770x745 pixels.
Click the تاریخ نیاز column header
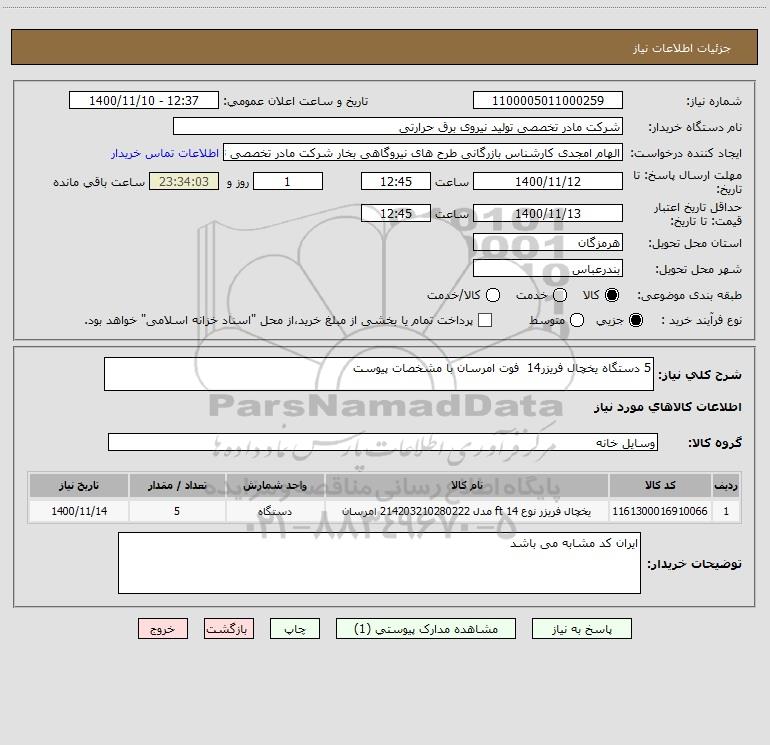coord(79,485)
